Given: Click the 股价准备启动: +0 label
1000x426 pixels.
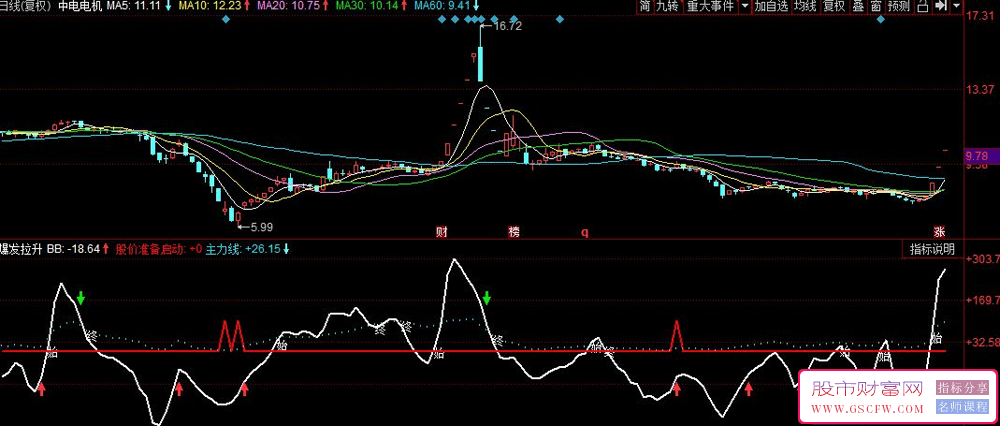Looking at the screenshot, I should pyautogui.click(x=159, y=249).
